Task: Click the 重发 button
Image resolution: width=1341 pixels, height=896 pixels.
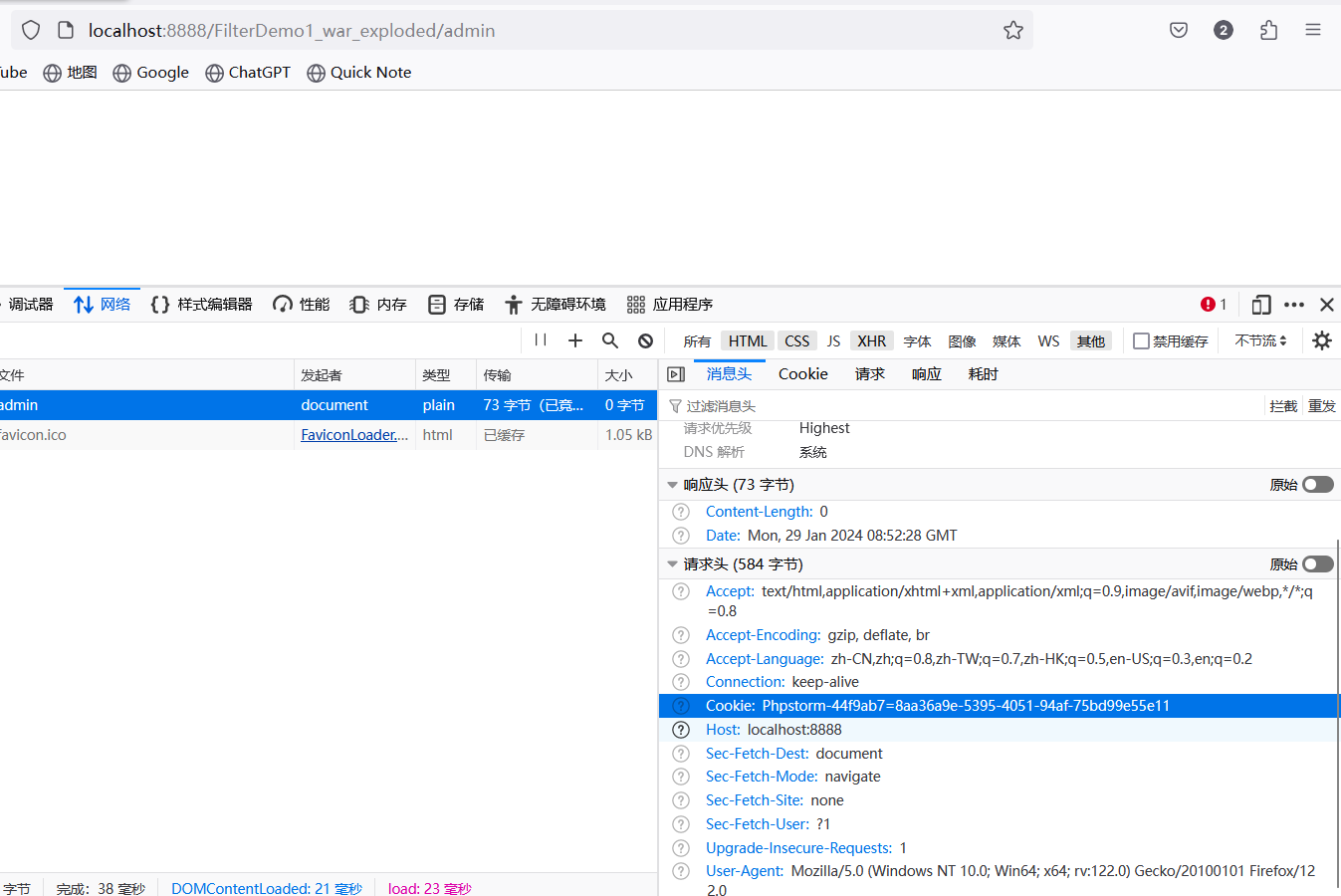Action: pyautogui.click(x=1322, y=406)
